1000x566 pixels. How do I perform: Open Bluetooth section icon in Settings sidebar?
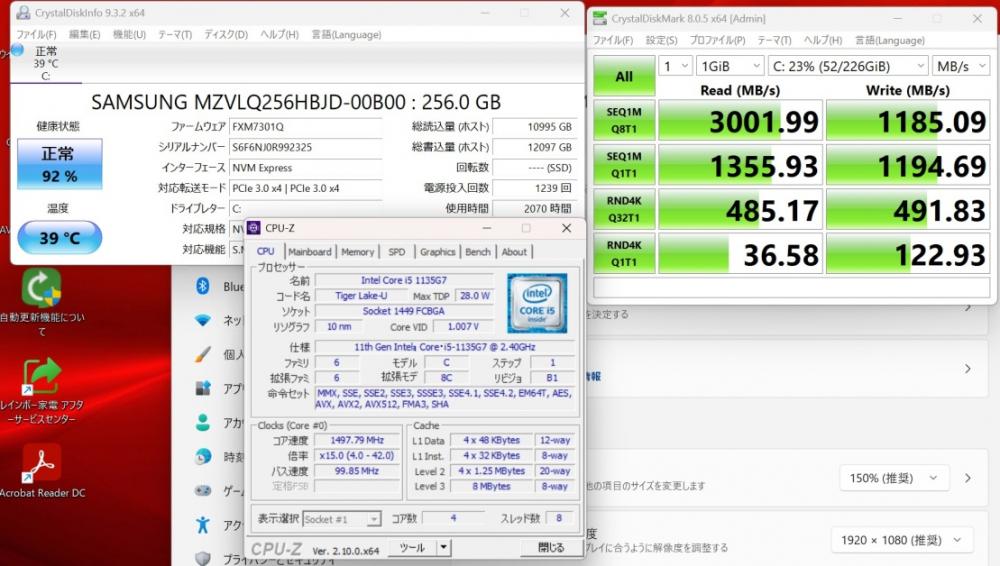point(203,287)
